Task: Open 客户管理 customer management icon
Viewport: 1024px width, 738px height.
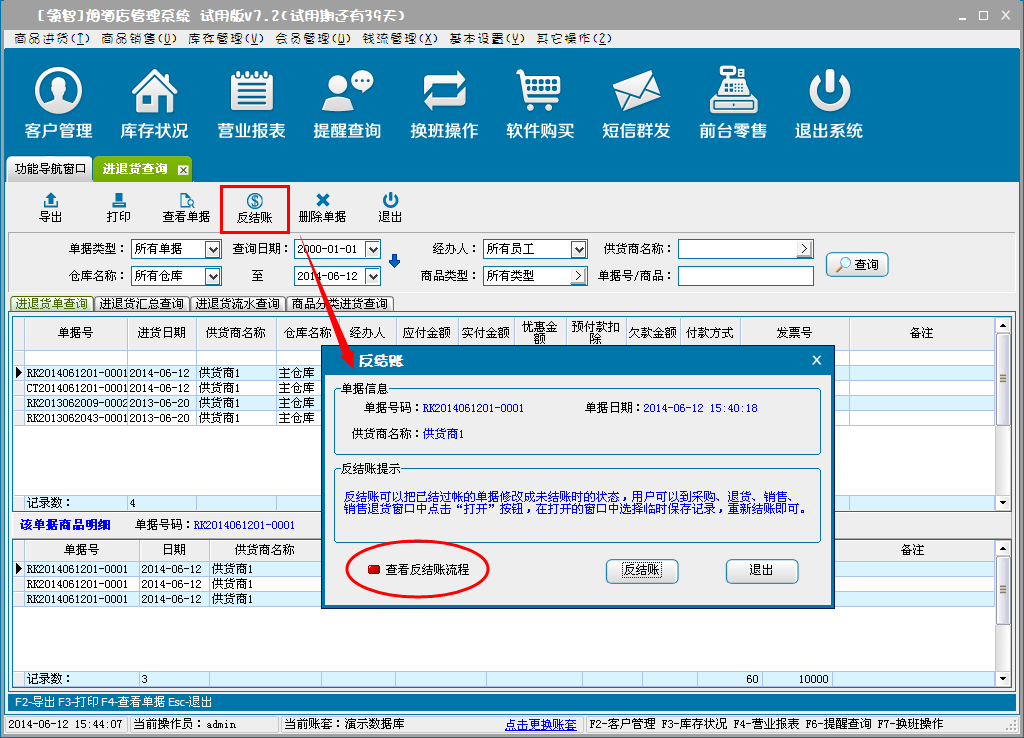Action: (x=58, y=104)
